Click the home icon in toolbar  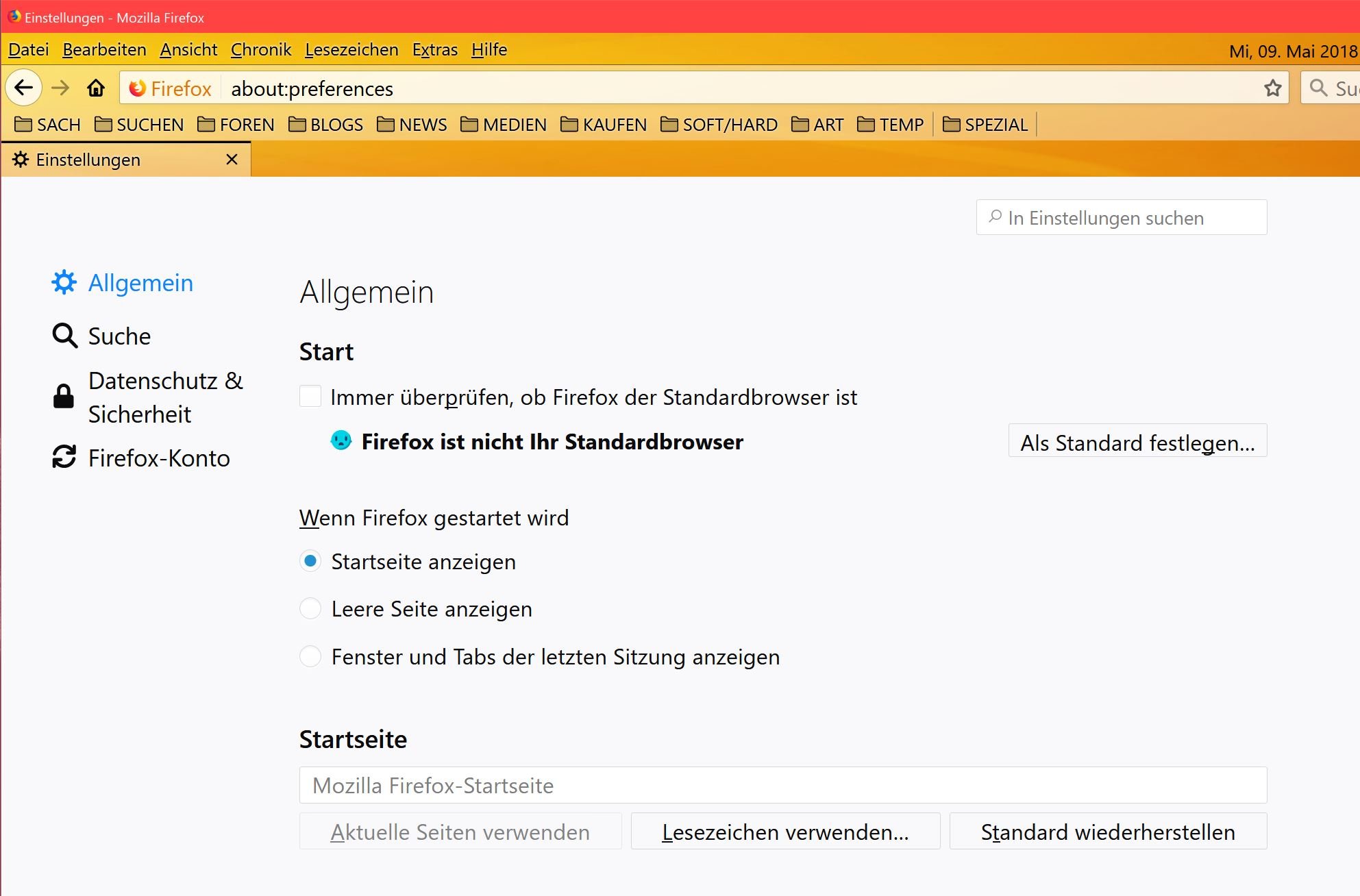click(96, 88)
